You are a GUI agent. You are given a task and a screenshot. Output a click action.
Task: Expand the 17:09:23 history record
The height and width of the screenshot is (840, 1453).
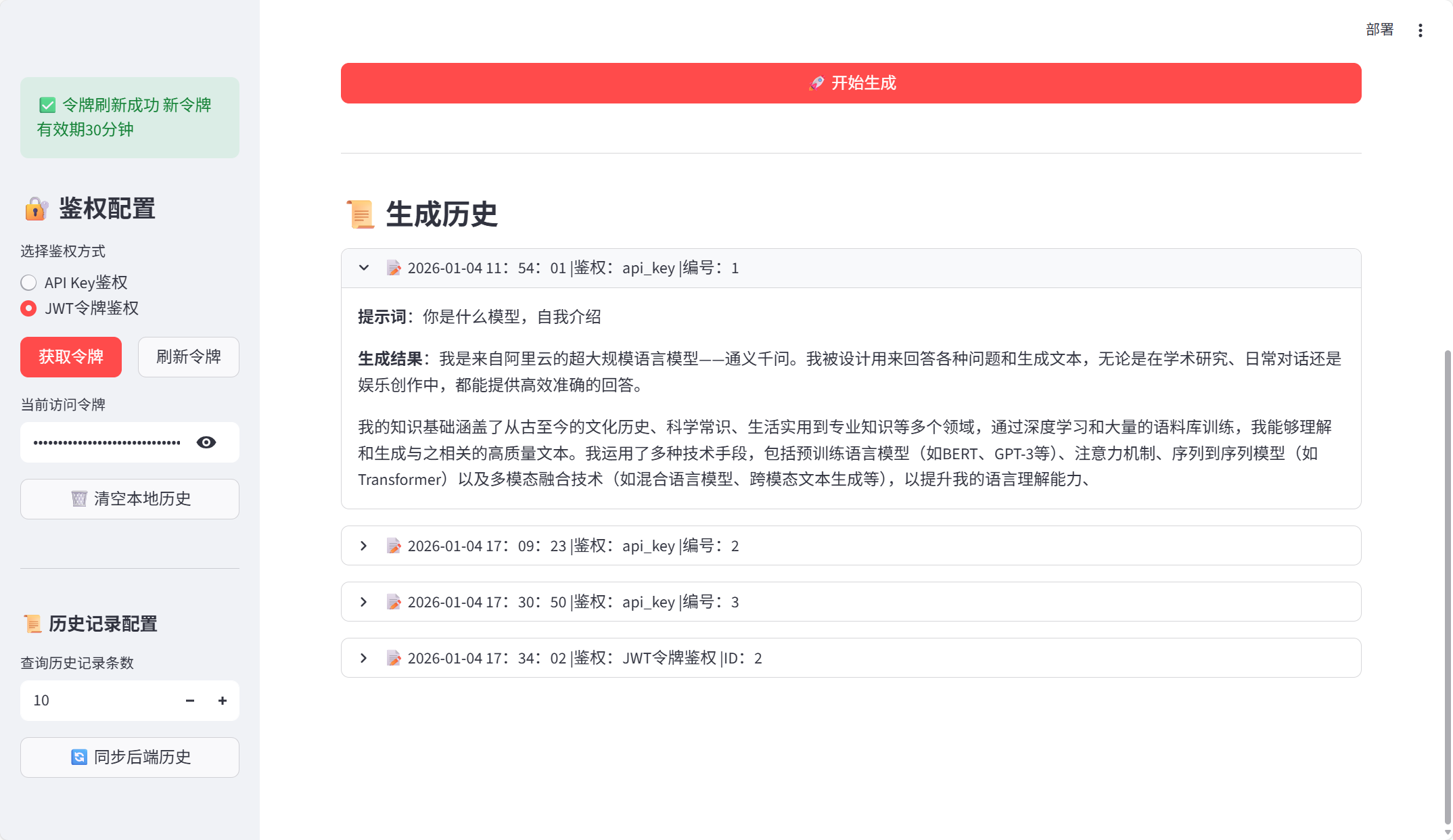(364, 546)
